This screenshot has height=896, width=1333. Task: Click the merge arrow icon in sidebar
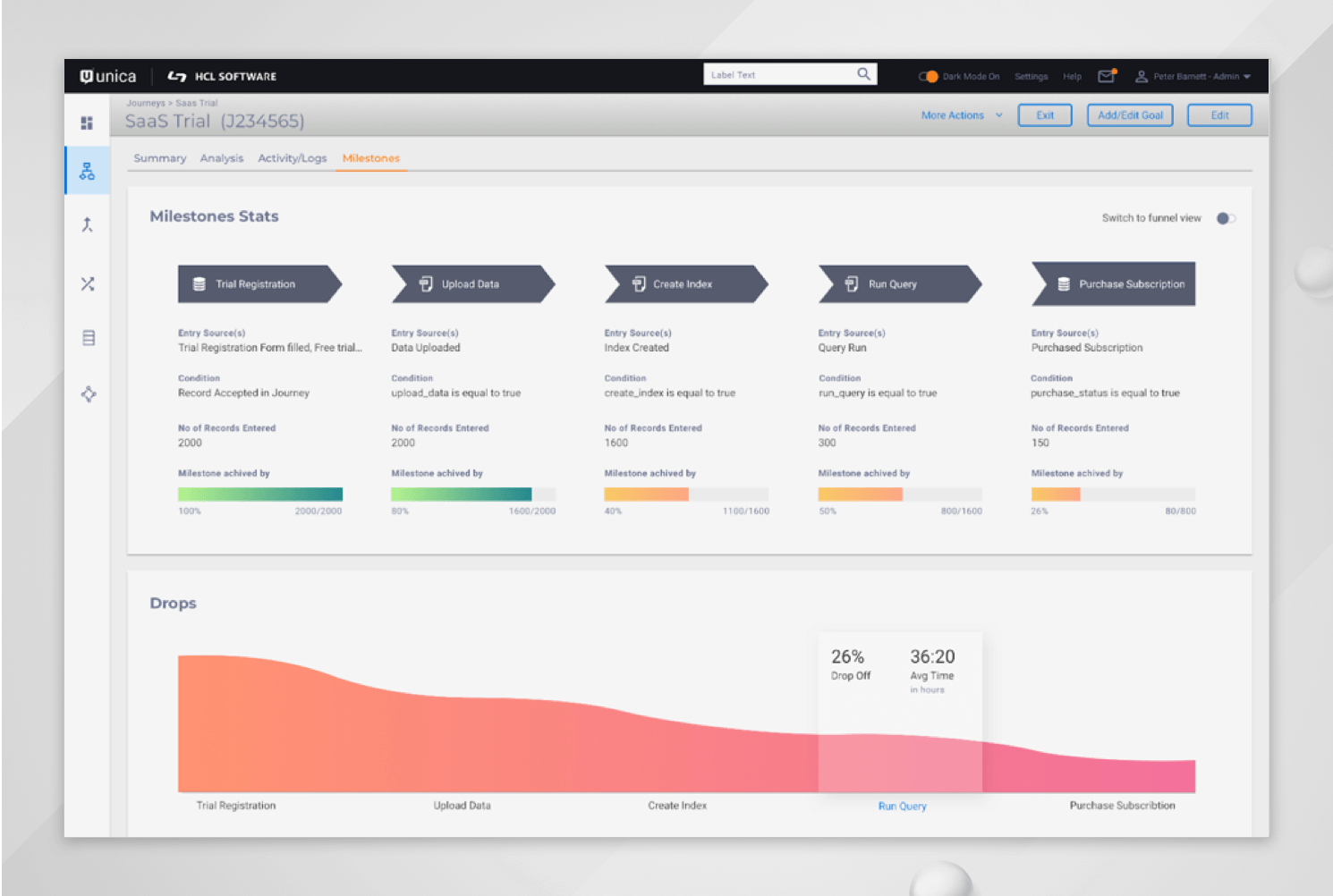pos(87,225)
